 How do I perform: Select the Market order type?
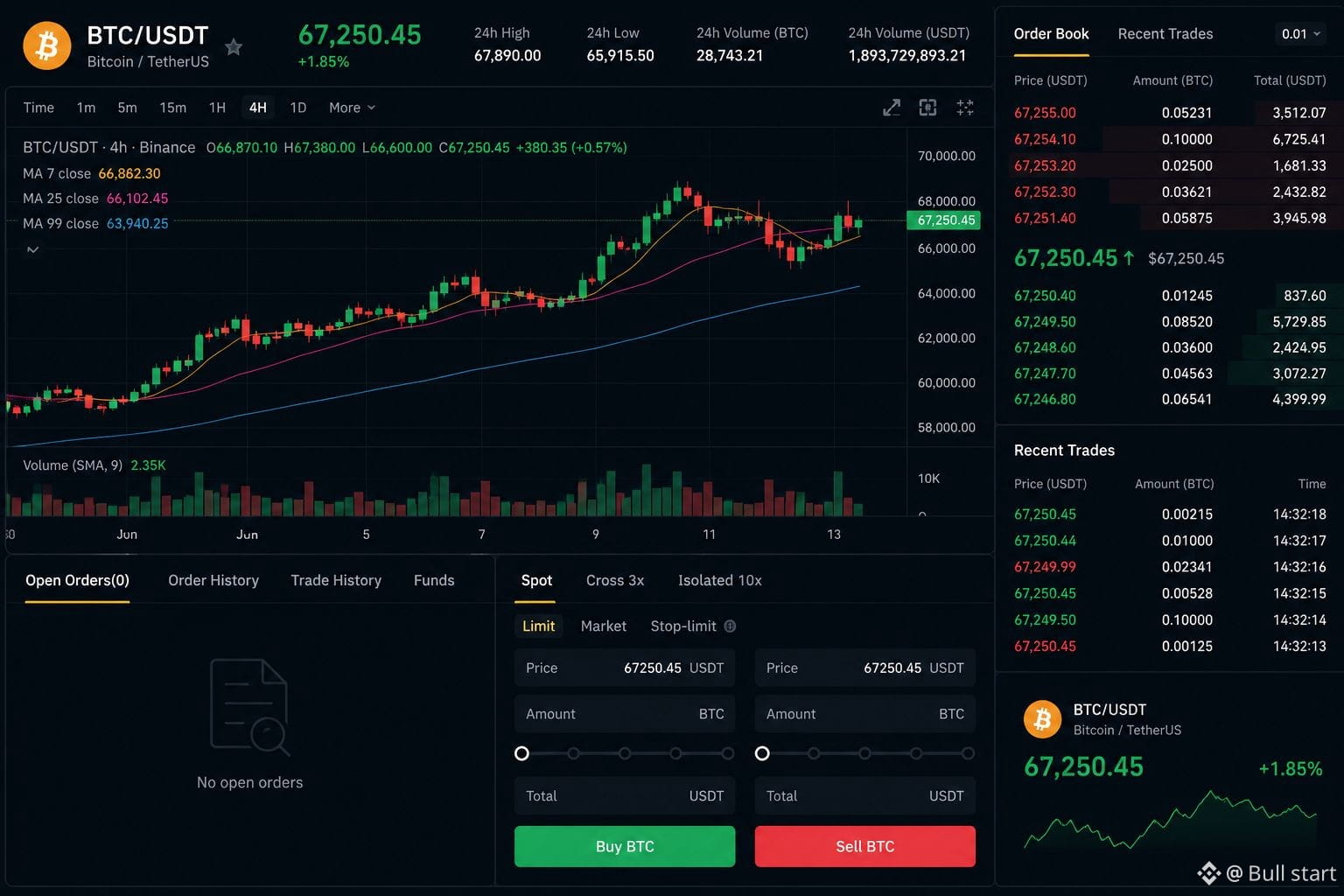(x=604, y=626)
